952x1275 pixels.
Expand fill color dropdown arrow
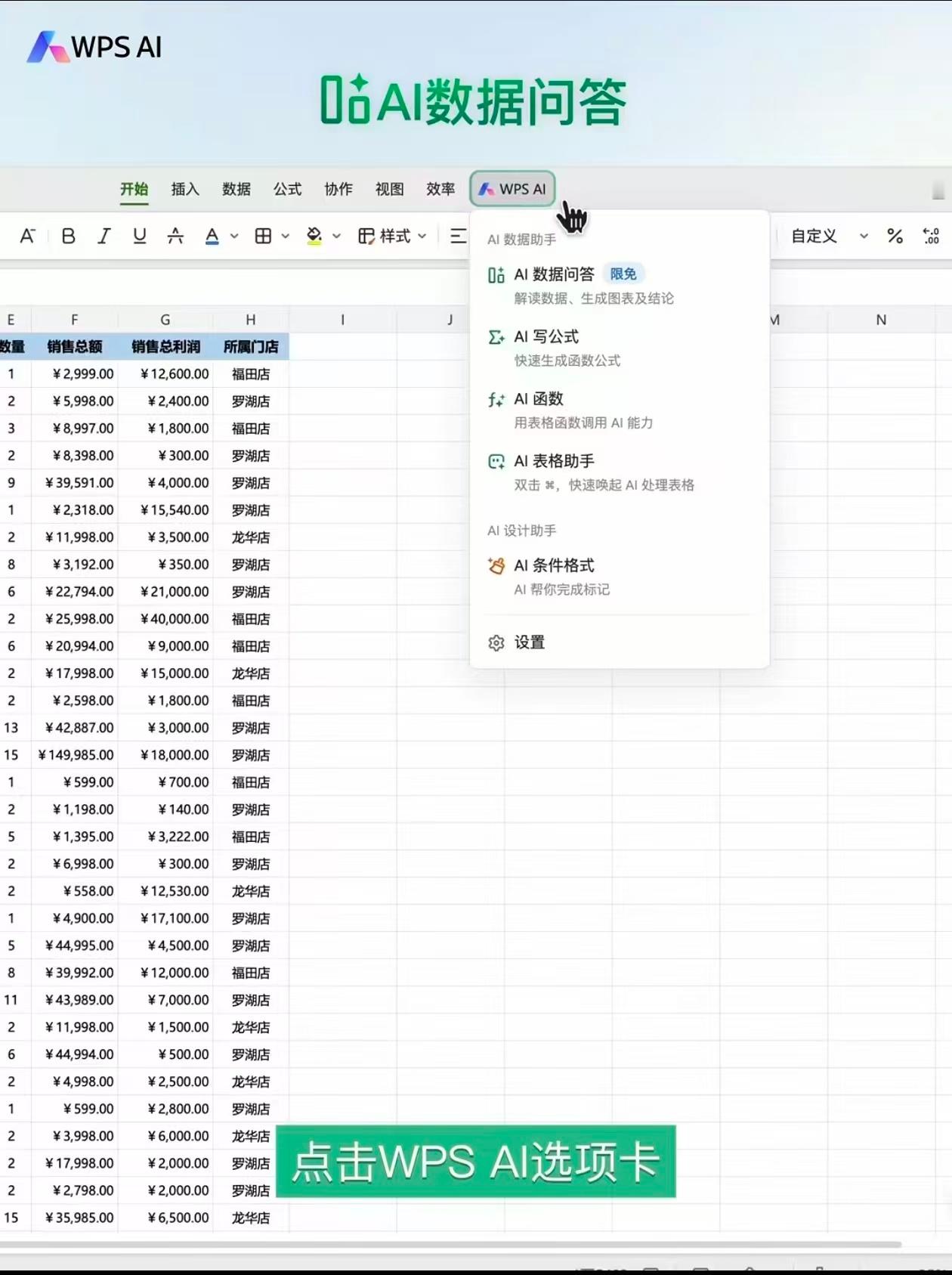(336, 236)
